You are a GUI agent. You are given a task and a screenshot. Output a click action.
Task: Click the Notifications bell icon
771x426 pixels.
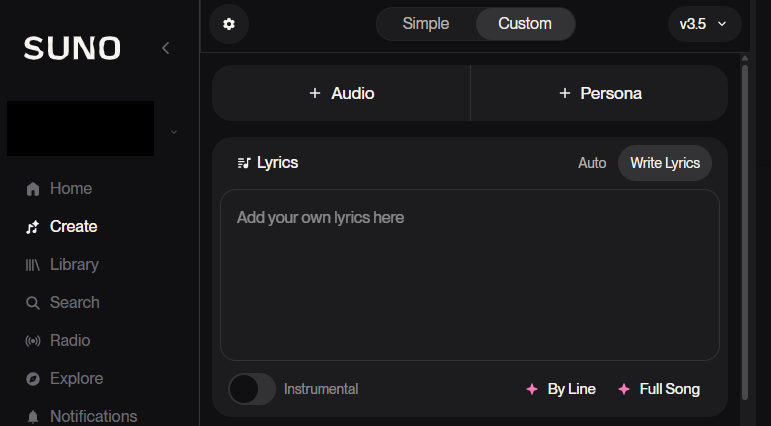coord(32,417)
